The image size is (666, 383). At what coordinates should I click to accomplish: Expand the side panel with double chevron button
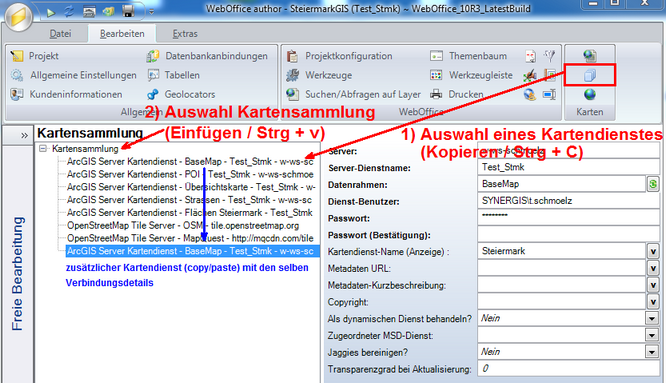pos(24,135)
